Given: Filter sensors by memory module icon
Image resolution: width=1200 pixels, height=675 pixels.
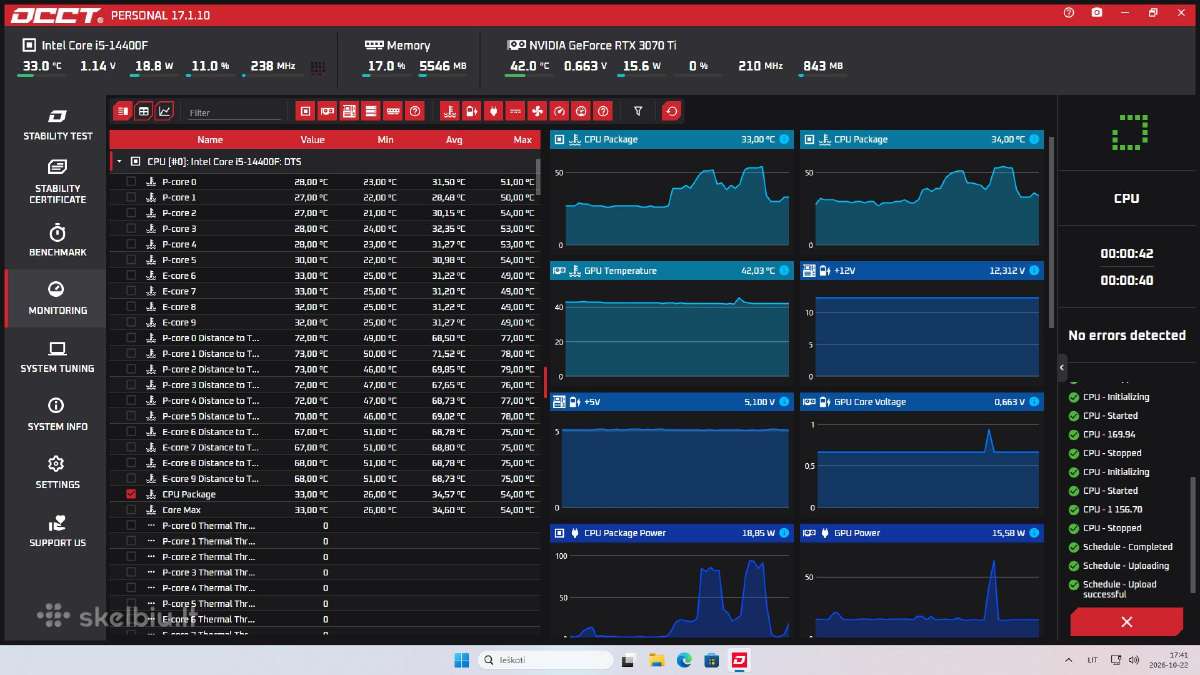Looking at the screenshot, I should (x=393, y=111).
